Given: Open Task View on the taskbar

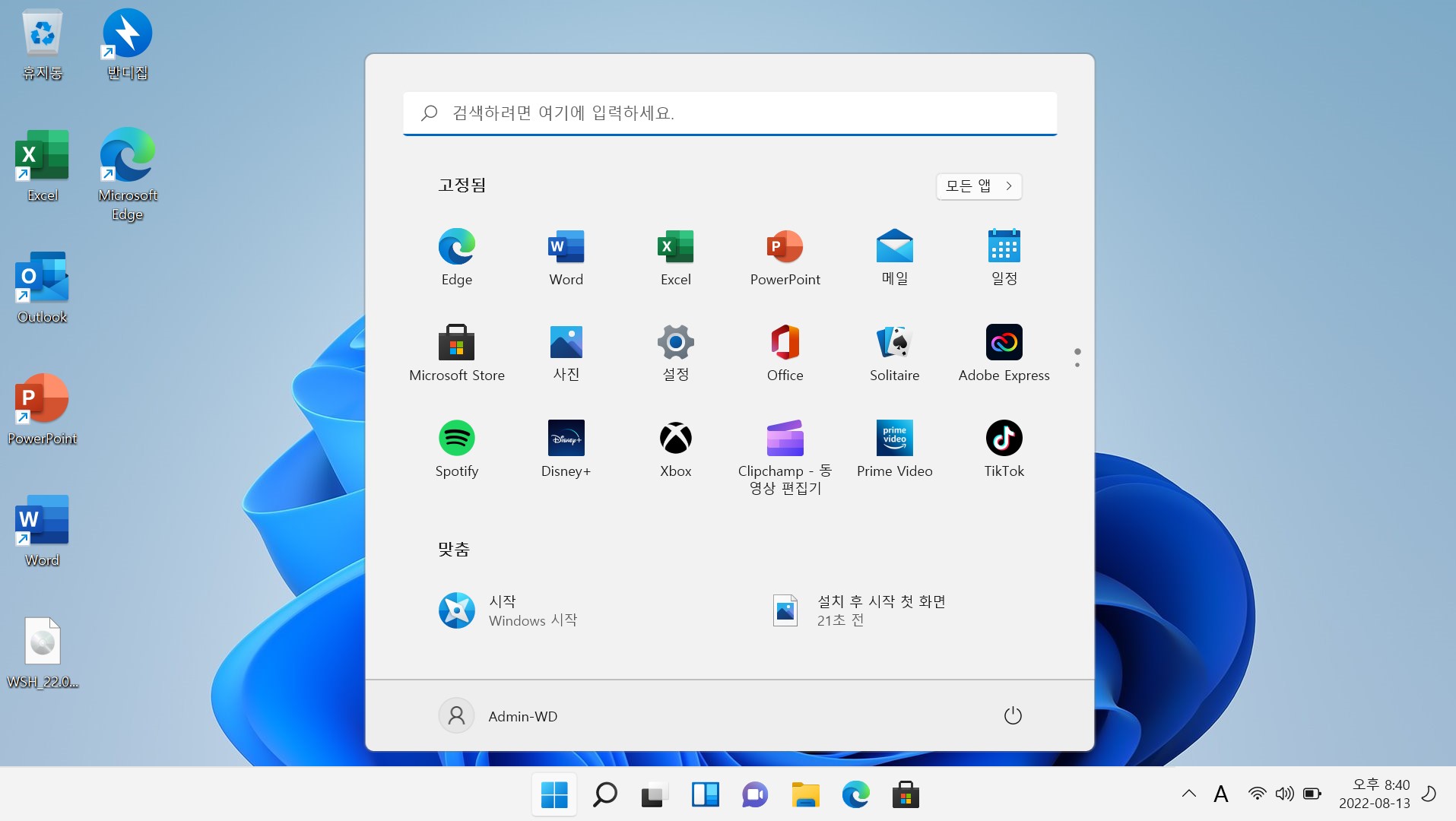Looking at the screenshot, I should [655, 795].
